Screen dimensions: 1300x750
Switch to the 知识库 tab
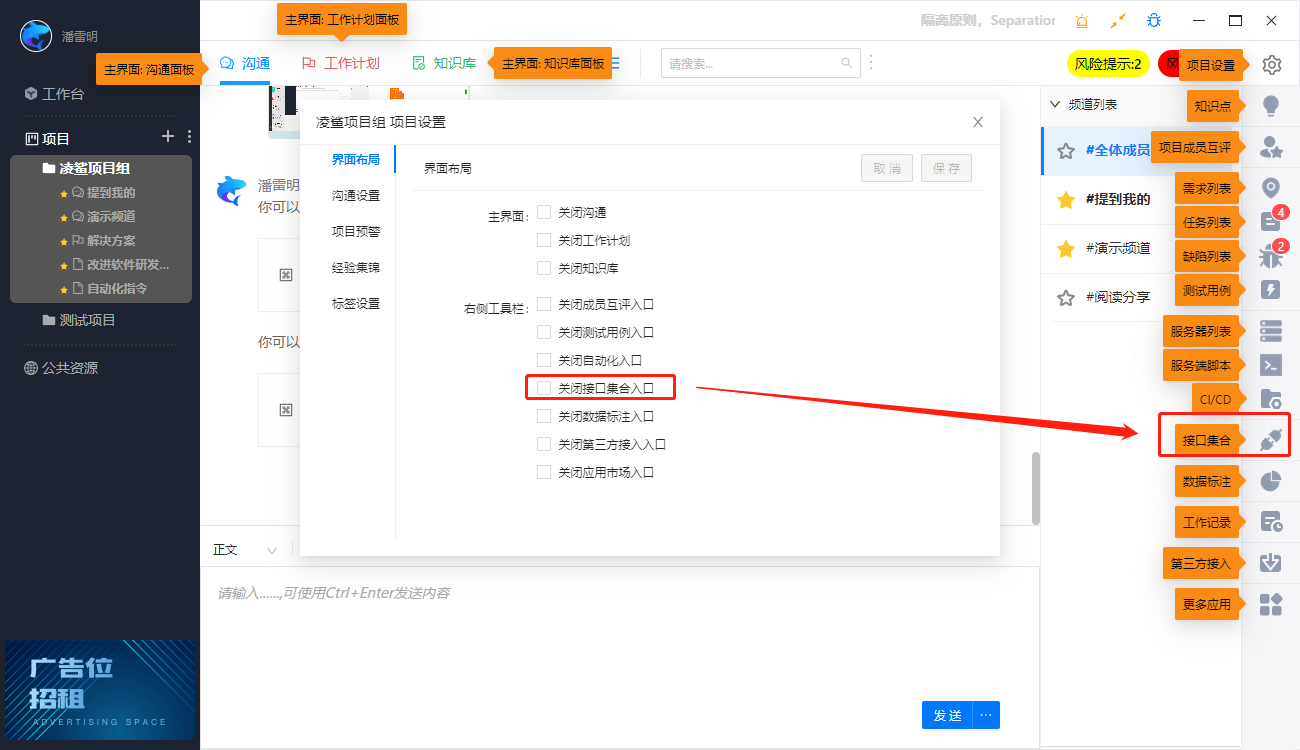444,63
